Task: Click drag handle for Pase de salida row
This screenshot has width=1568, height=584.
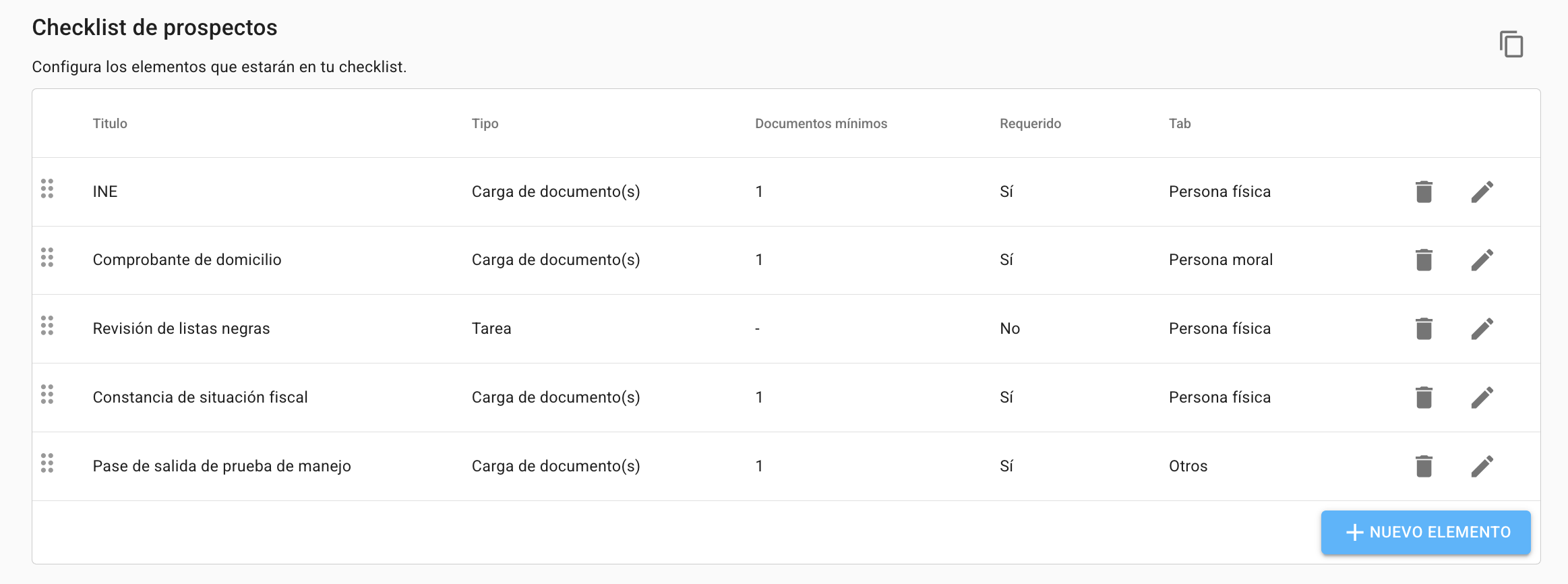Action: 47,463
